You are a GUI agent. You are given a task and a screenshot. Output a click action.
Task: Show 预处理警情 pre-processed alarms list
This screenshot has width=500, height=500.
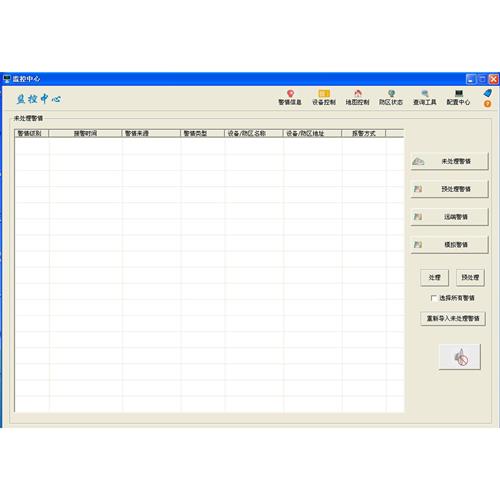[x=449, y=189]
